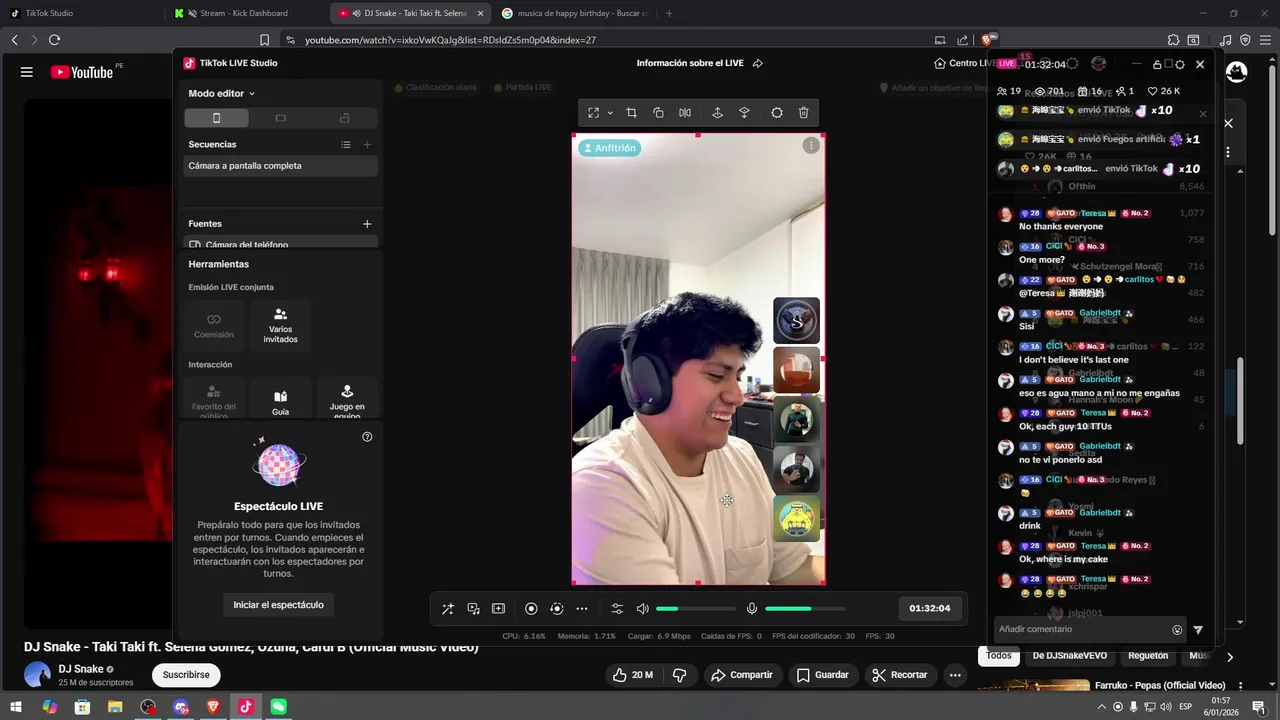The height and width of the screenshot is (720, 1280).
Task: Add a new source with the plus icon
Action: point(367,224)
